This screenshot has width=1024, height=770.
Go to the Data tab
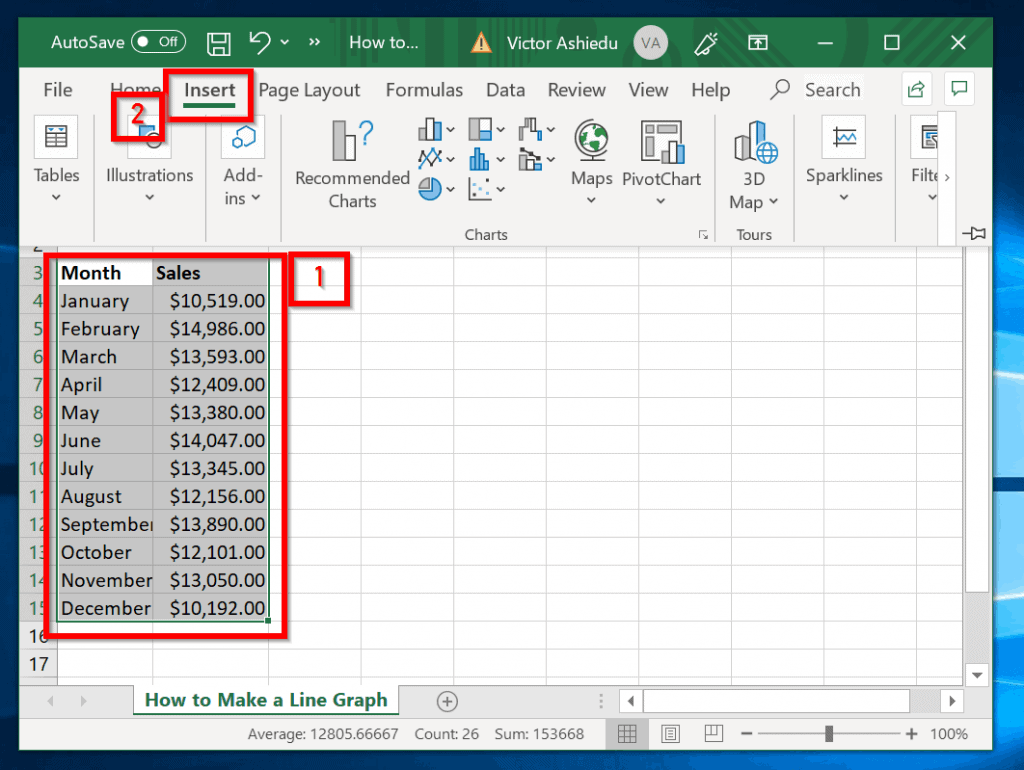pos(505,90)
